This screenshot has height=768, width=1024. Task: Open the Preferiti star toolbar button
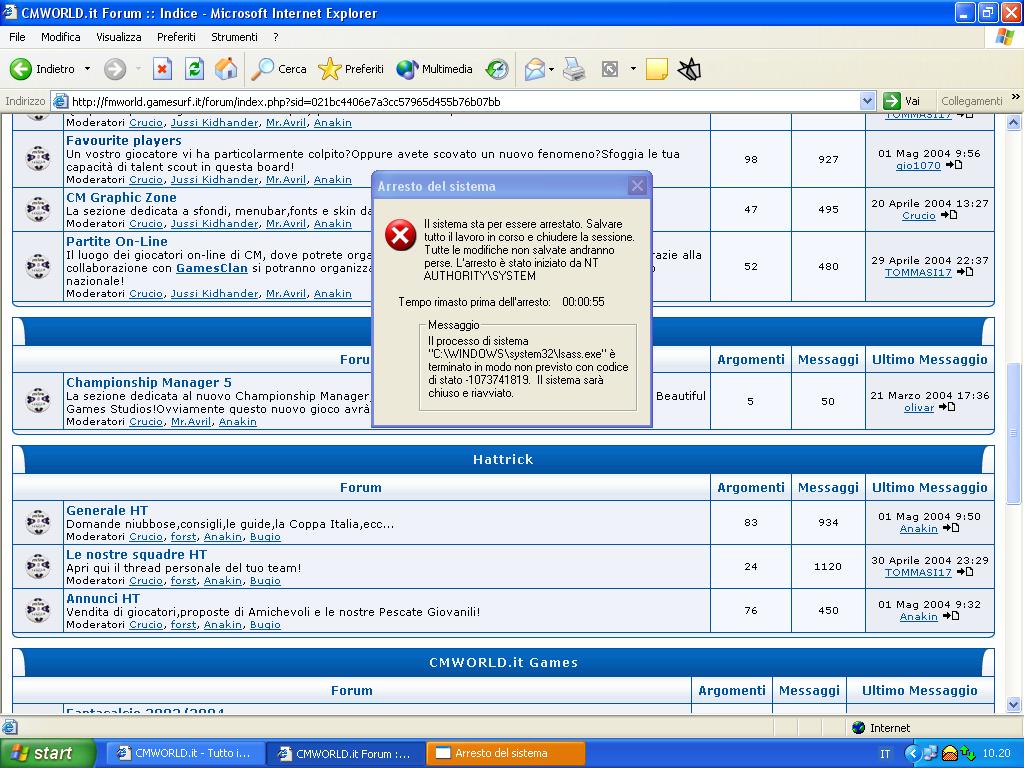pos(351,69)
